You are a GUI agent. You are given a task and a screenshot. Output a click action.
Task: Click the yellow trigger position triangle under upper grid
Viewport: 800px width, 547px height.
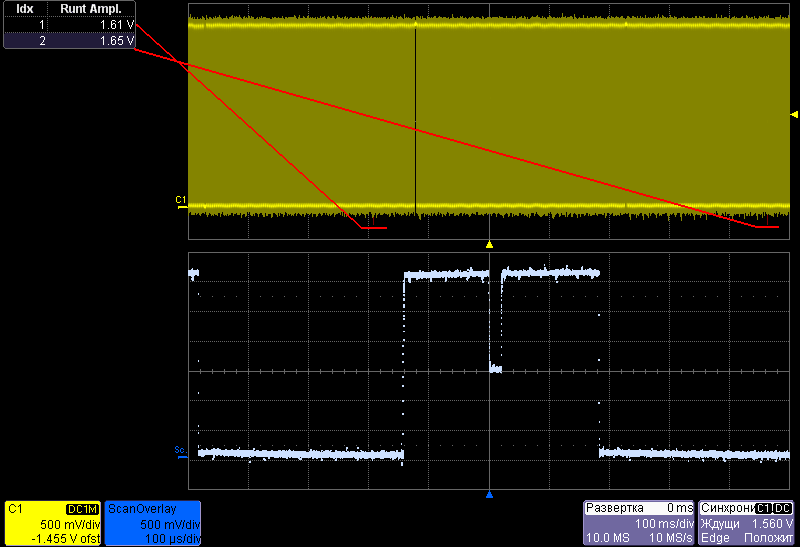489,244
